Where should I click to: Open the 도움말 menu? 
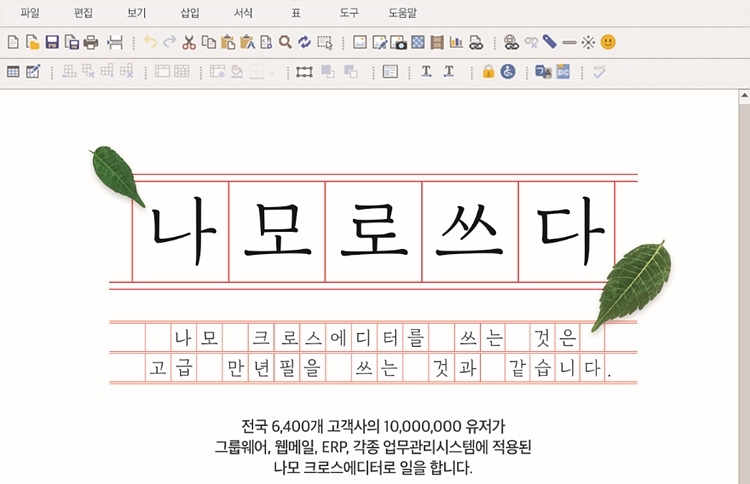coord(402,13)
